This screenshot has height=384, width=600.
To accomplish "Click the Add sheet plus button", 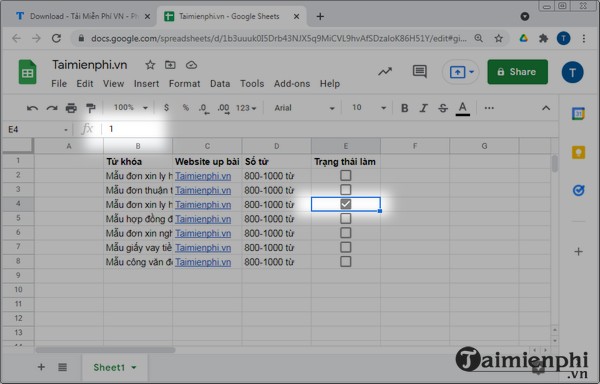I will (x=41, y=367).
